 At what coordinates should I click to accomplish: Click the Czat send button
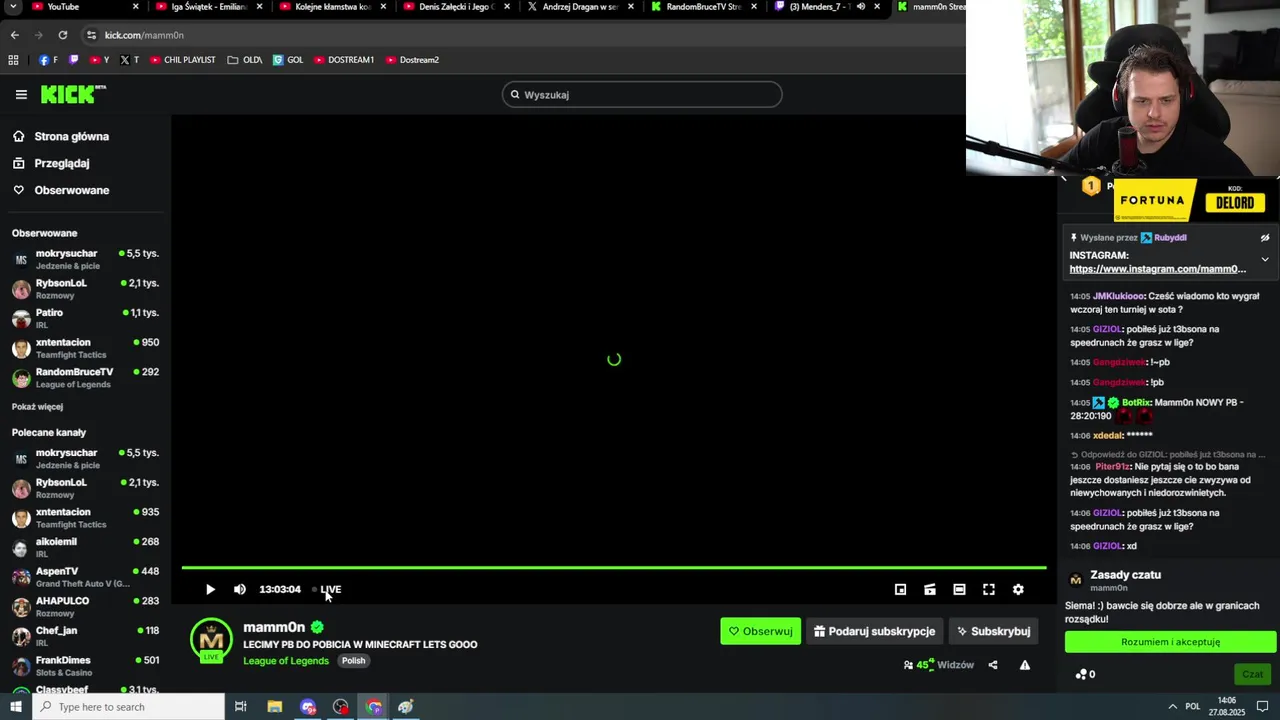pos(1252,674)
